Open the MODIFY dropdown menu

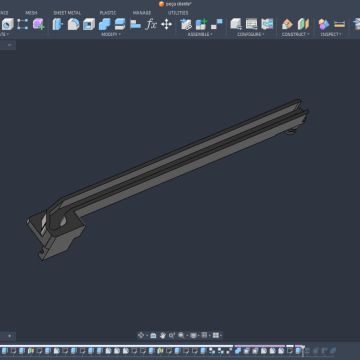[111, 34]
